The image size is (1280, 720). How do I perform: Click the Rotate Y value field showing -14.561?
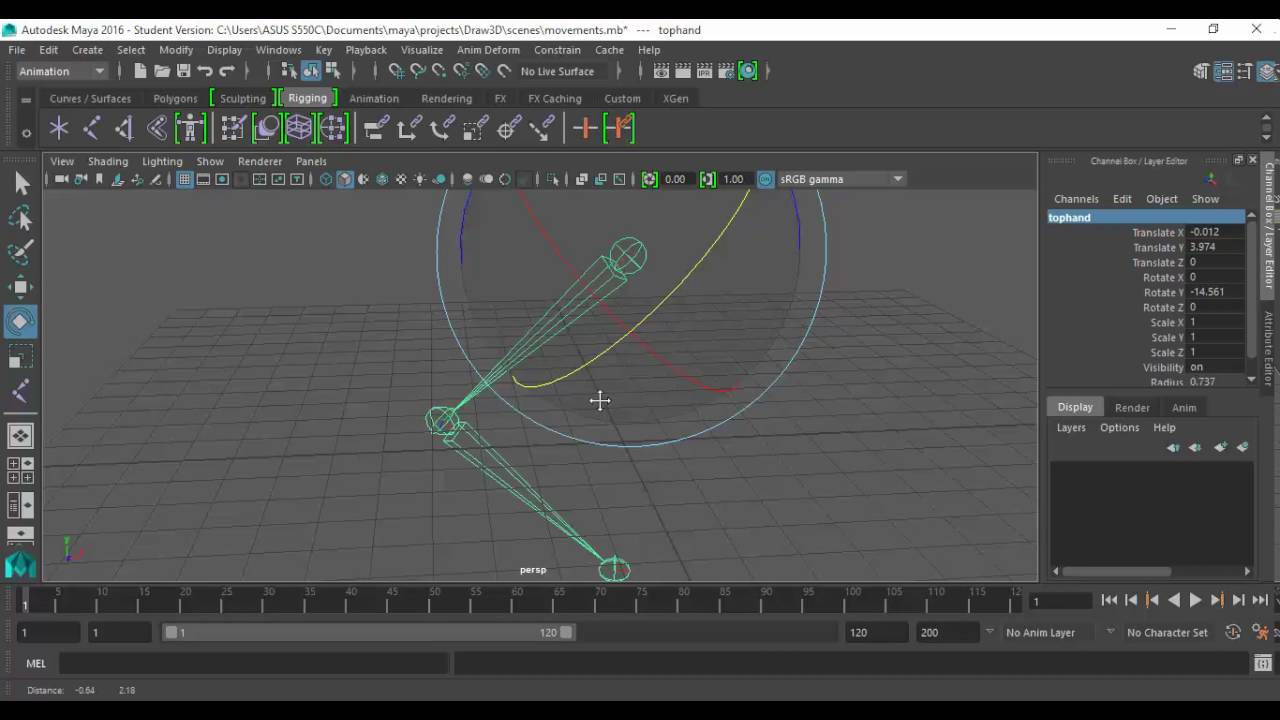click(1216, 292)
